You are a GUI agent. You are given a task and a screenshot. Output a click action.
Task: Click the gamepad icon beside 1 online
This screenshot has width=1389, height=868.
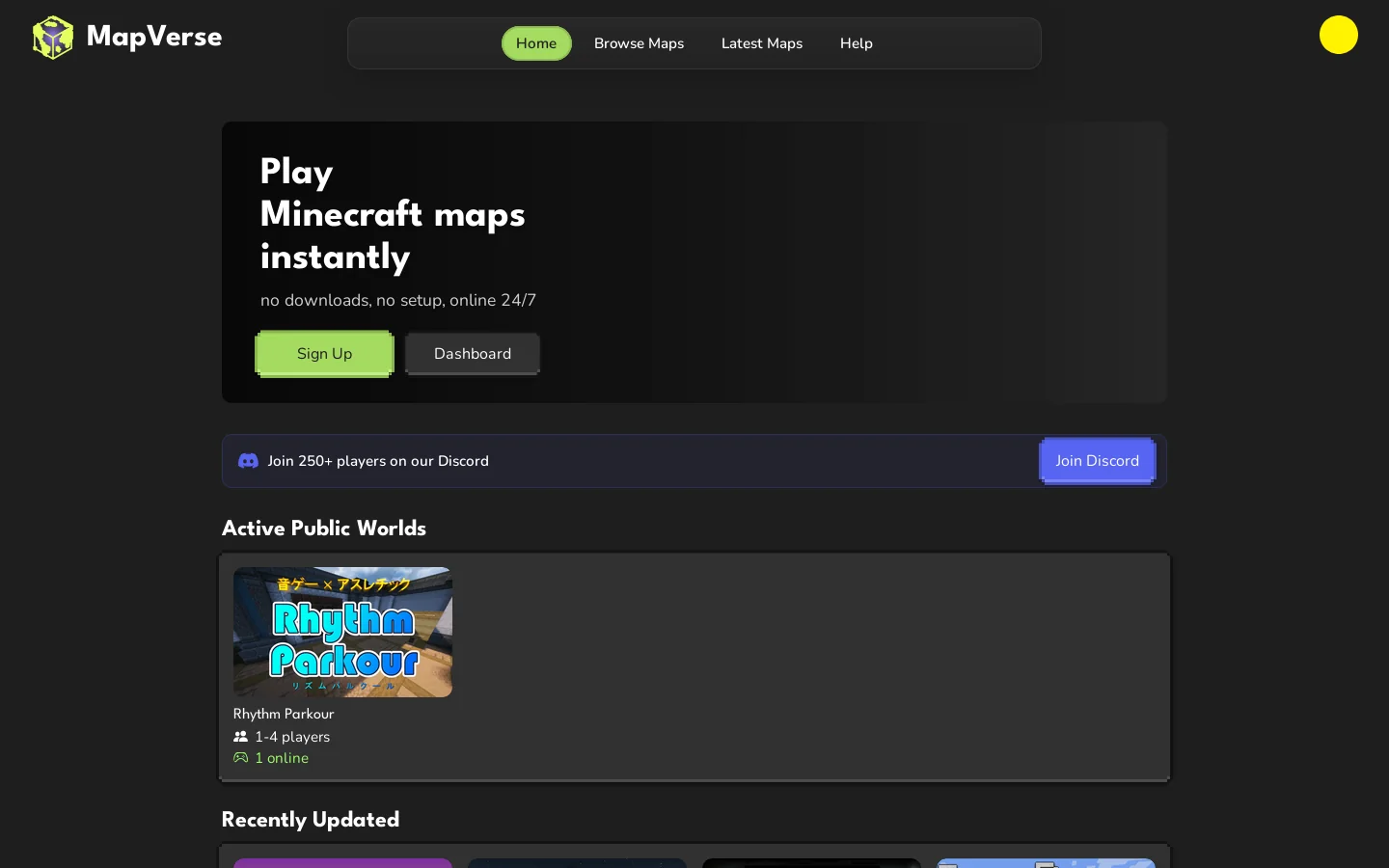coord(241,758)
